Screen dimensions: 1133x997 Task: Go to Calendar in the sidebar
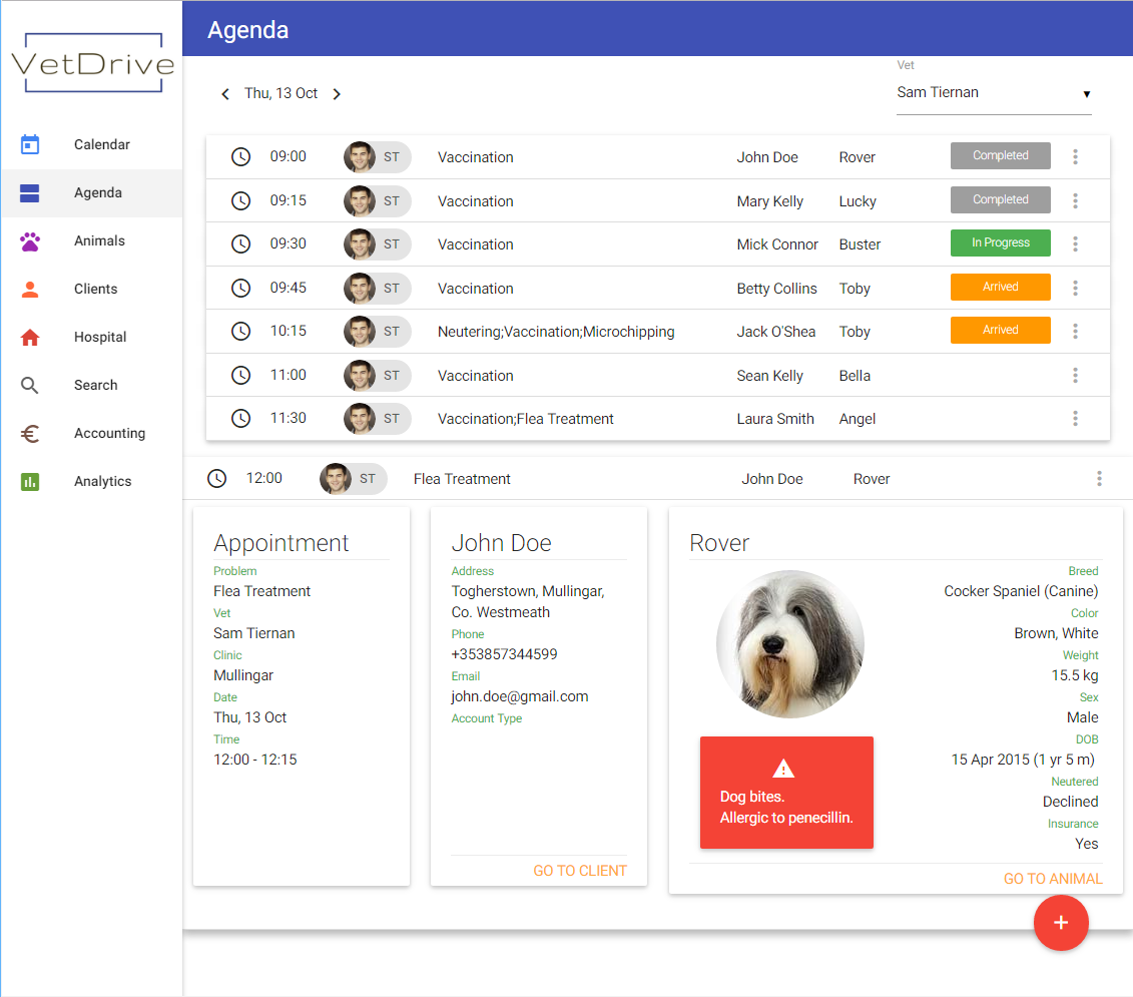click(92, 144)
